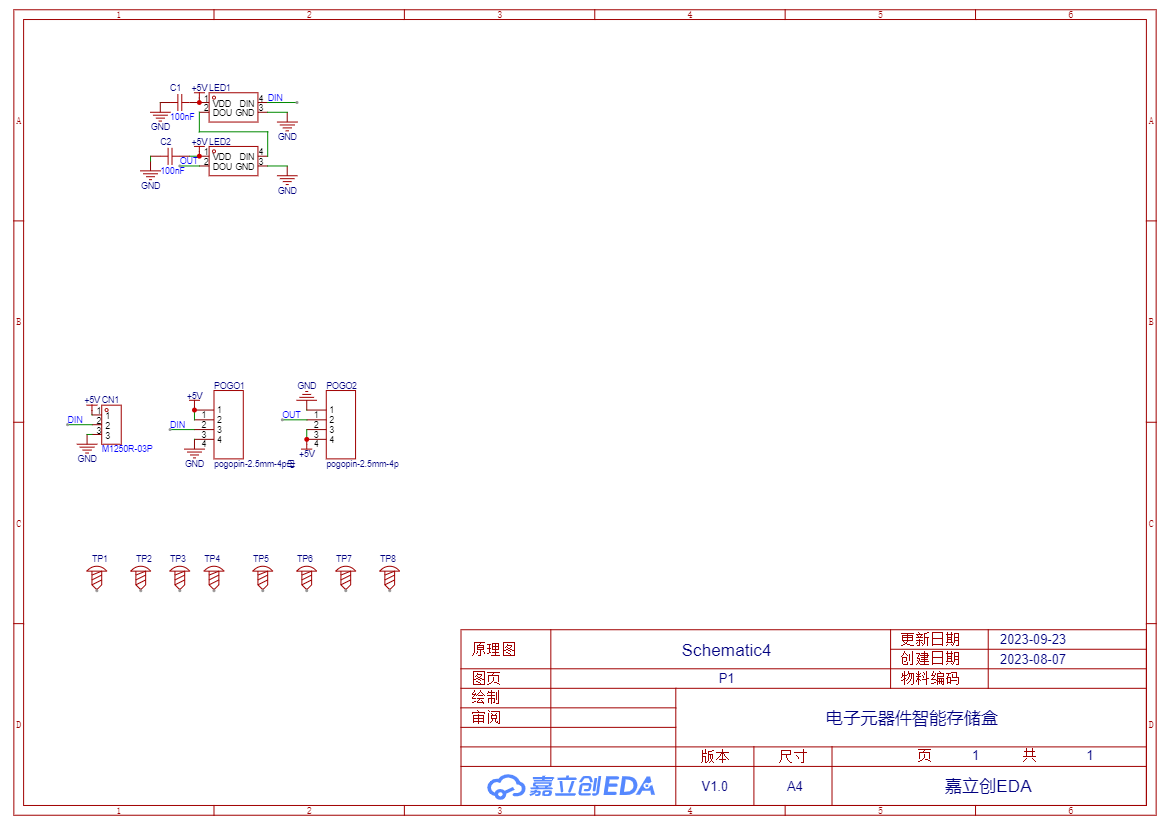This screenshot has width=1170, height=825.
Task: Click the POGO1 connector body
Action: (229, 424)
